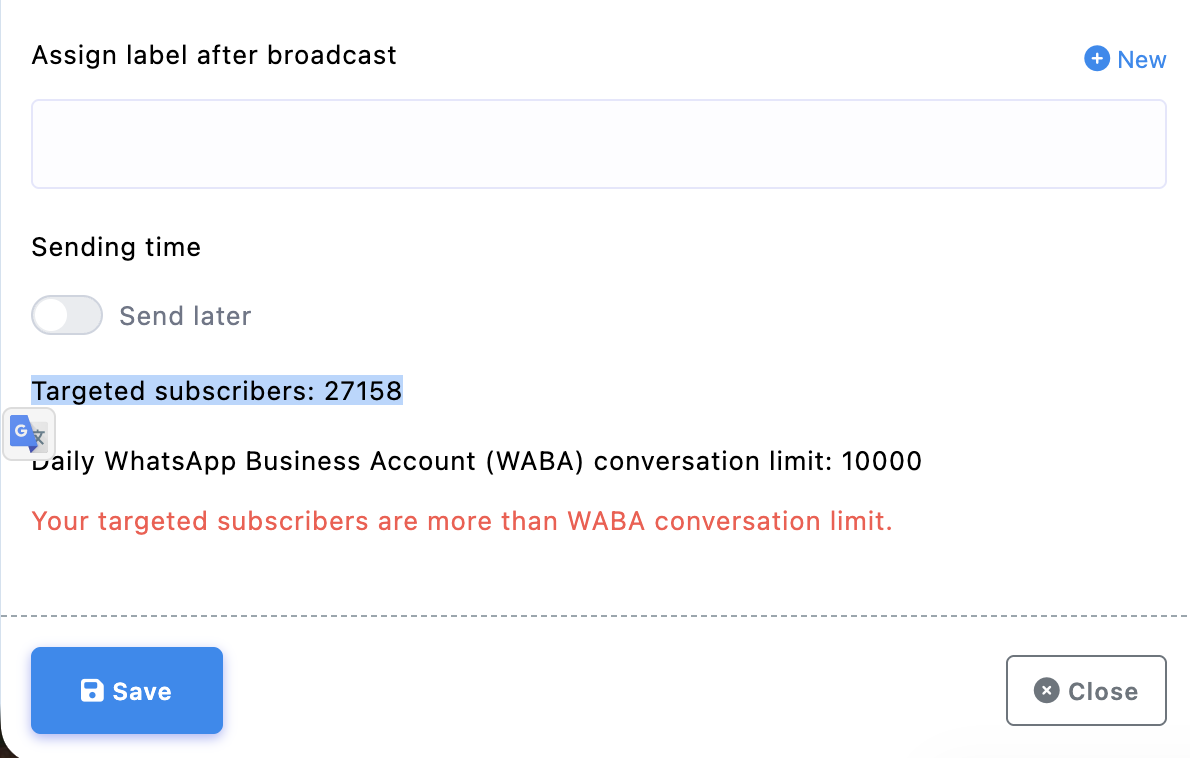Click the floppy disk icon on Save
The height and width of the screenshot is (758, 1190).
click(92, 691)
